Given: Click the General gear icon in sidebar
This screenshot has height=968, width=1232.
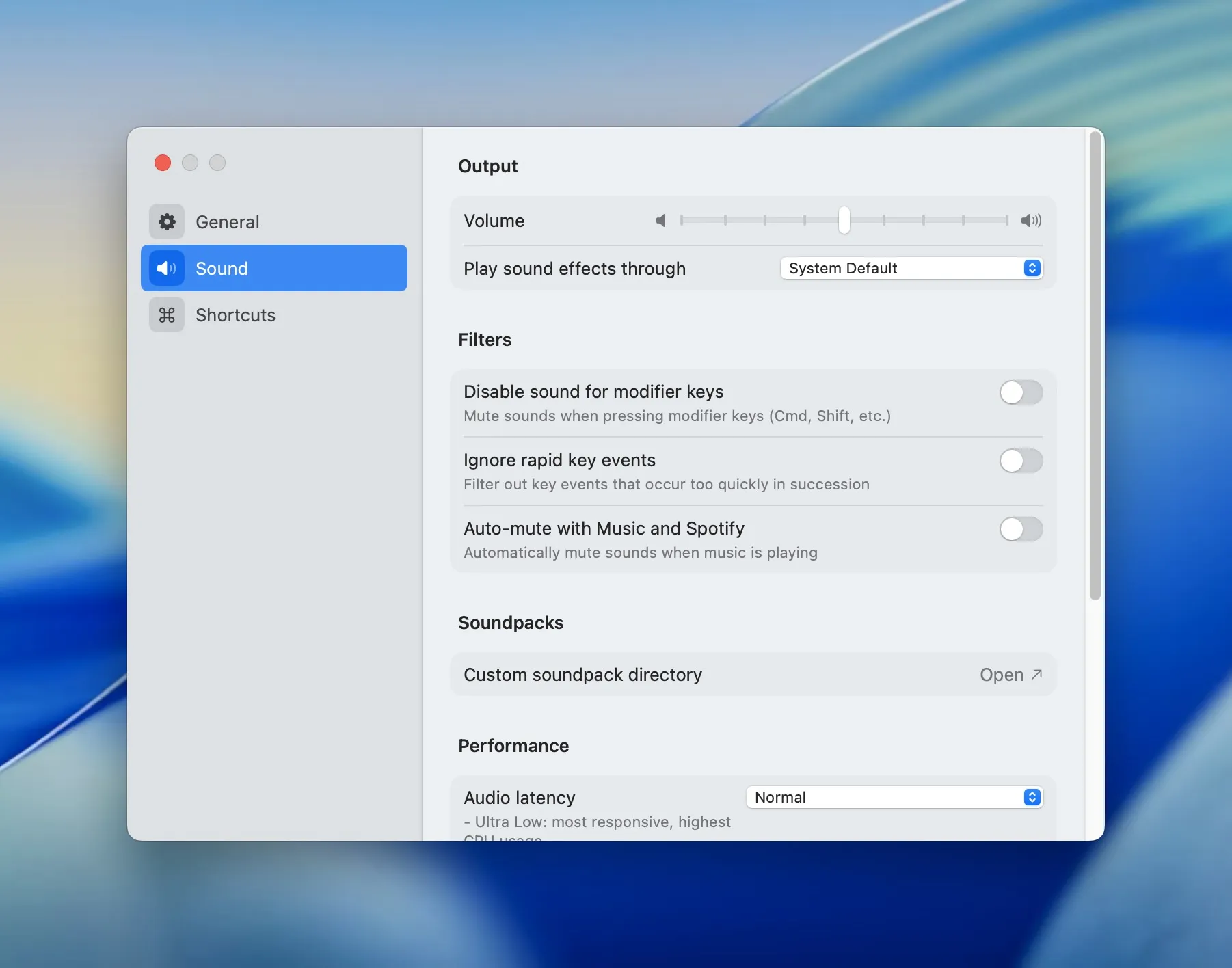Looking at the screenshot, I should tap(167, 221).
